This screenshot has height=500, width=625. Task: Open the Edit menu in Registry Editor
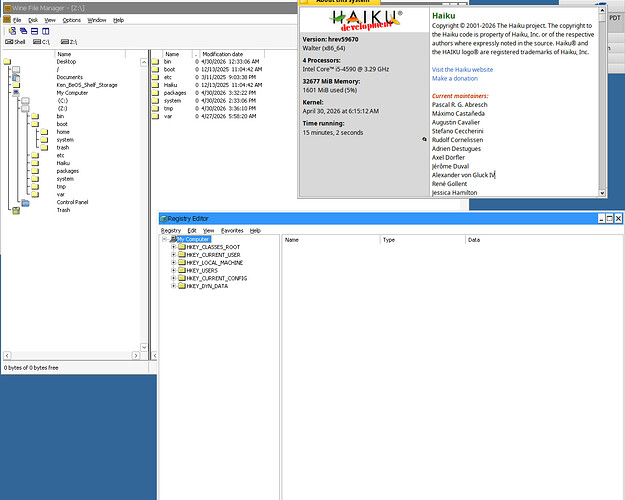point(192,230)
